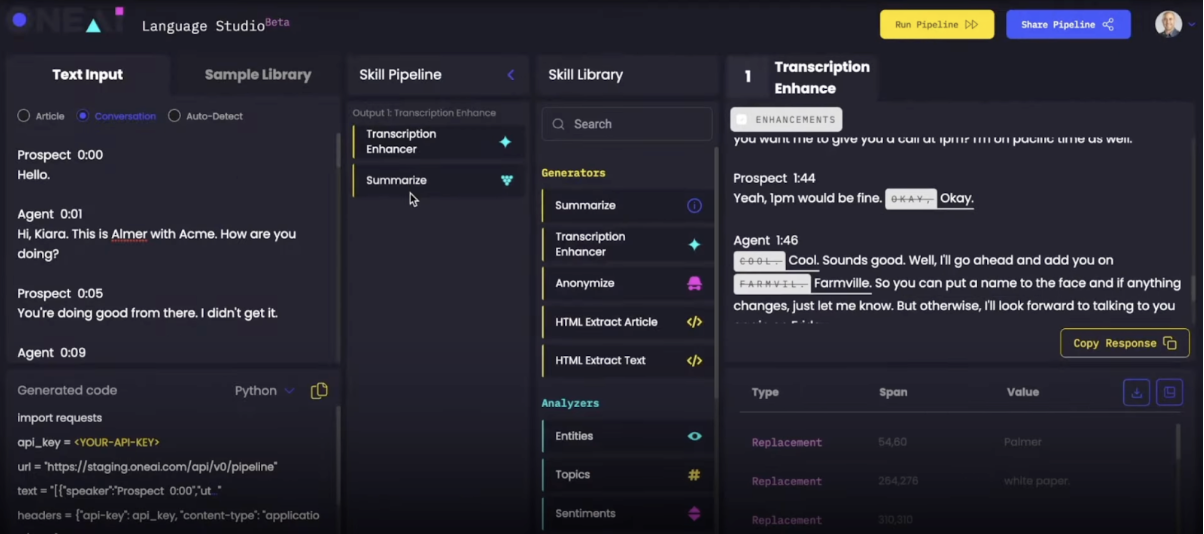The height and width of the screenshot is (534, 1204).
Task: Click the Copy Response button
Action: pos(1124,343)
